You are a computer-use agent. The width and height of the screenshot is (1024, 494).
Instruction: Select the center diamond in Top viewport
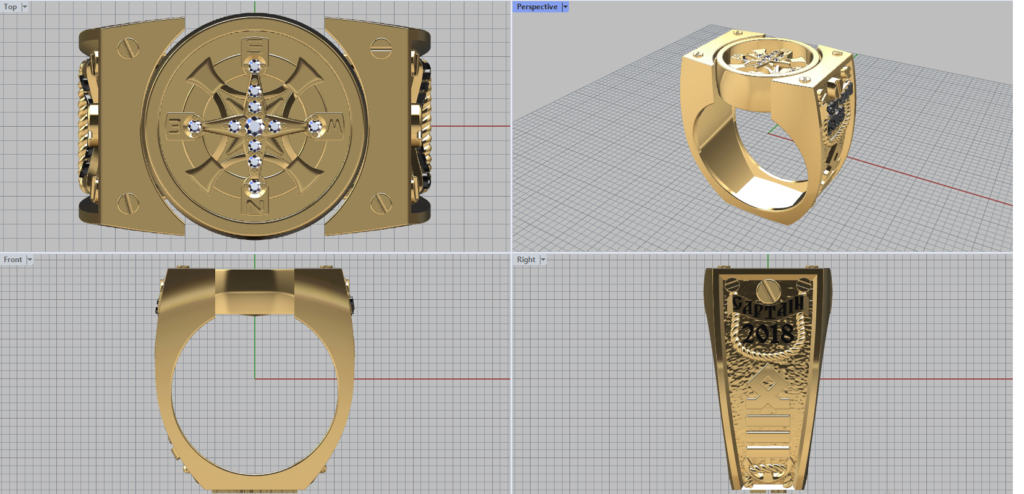click(254, 125)
